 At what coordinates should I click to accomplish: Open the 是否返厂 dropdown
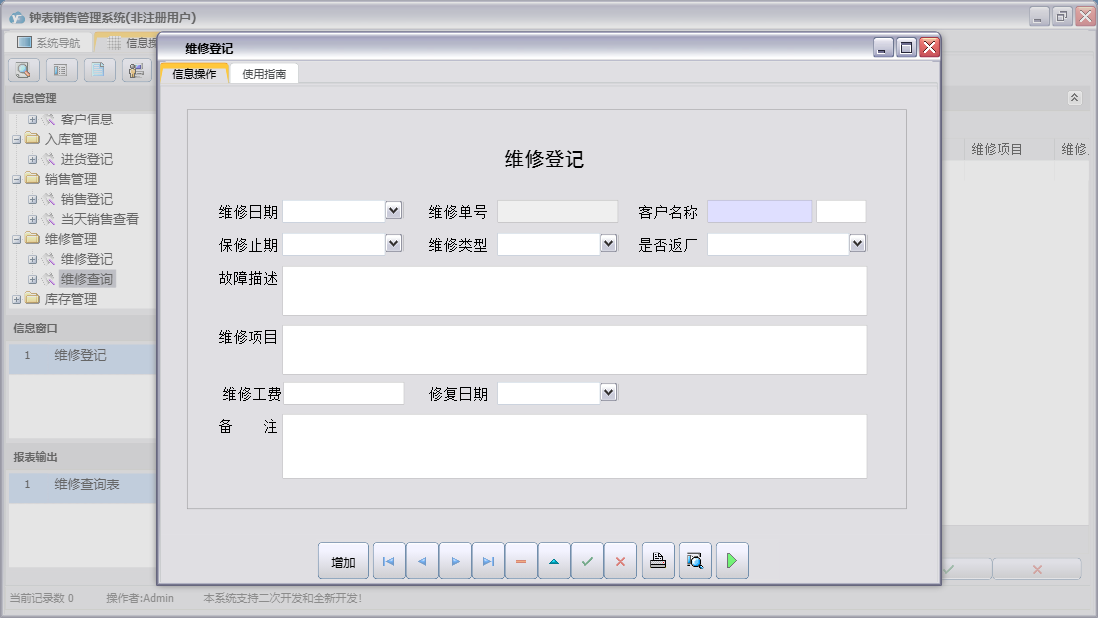point(857,243)
